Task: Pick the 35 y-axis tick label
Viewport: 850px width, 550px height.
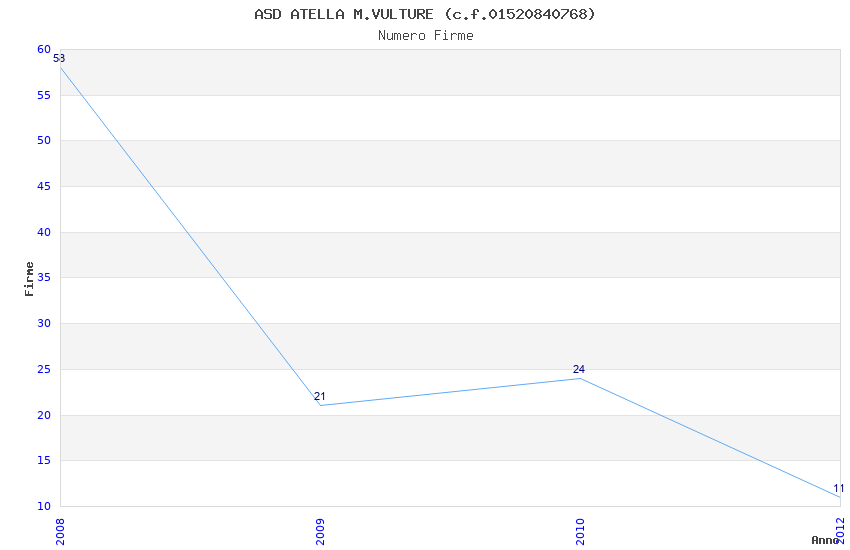Action: click(x=44, y=278)
